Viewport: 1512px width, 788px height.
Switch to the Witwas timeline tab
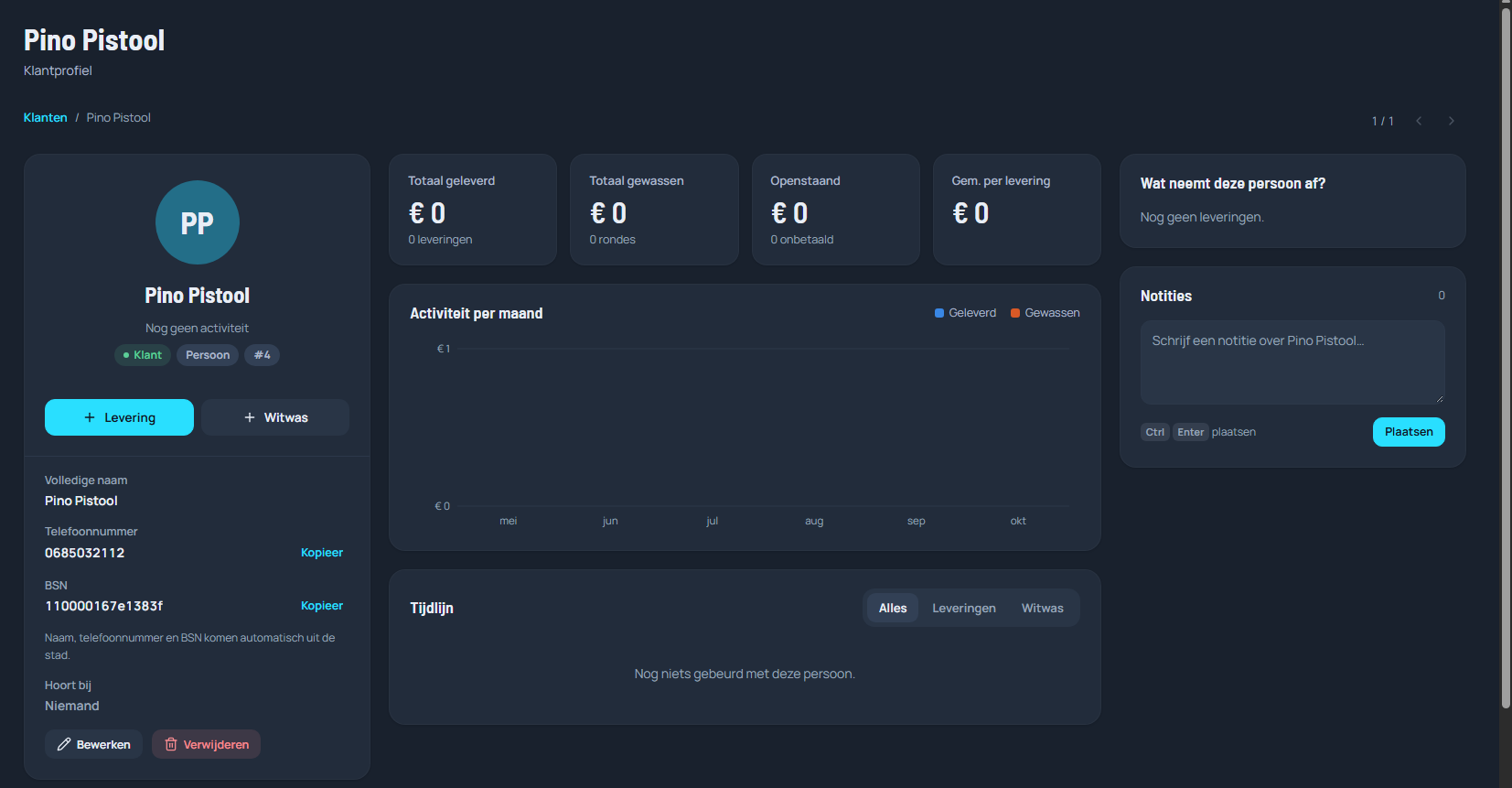(1043, 608)
